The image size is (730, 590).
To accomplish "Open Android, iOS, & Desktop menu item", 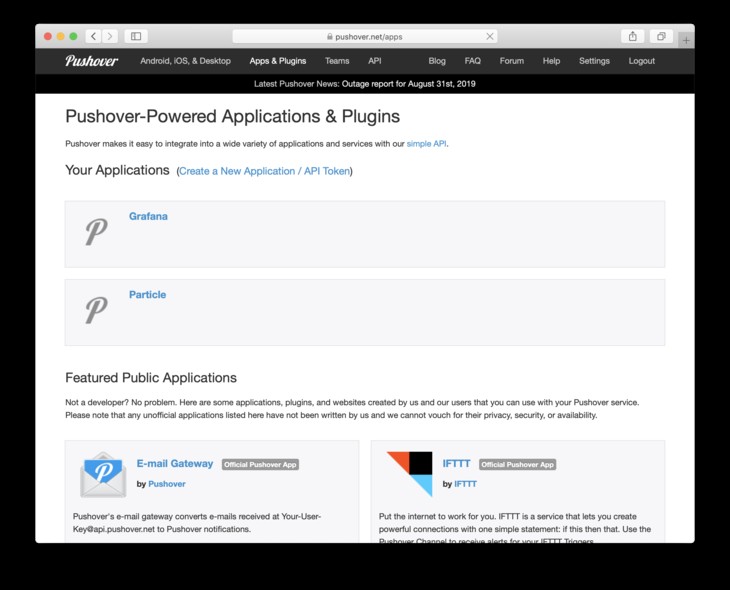I will pos(185,61).
